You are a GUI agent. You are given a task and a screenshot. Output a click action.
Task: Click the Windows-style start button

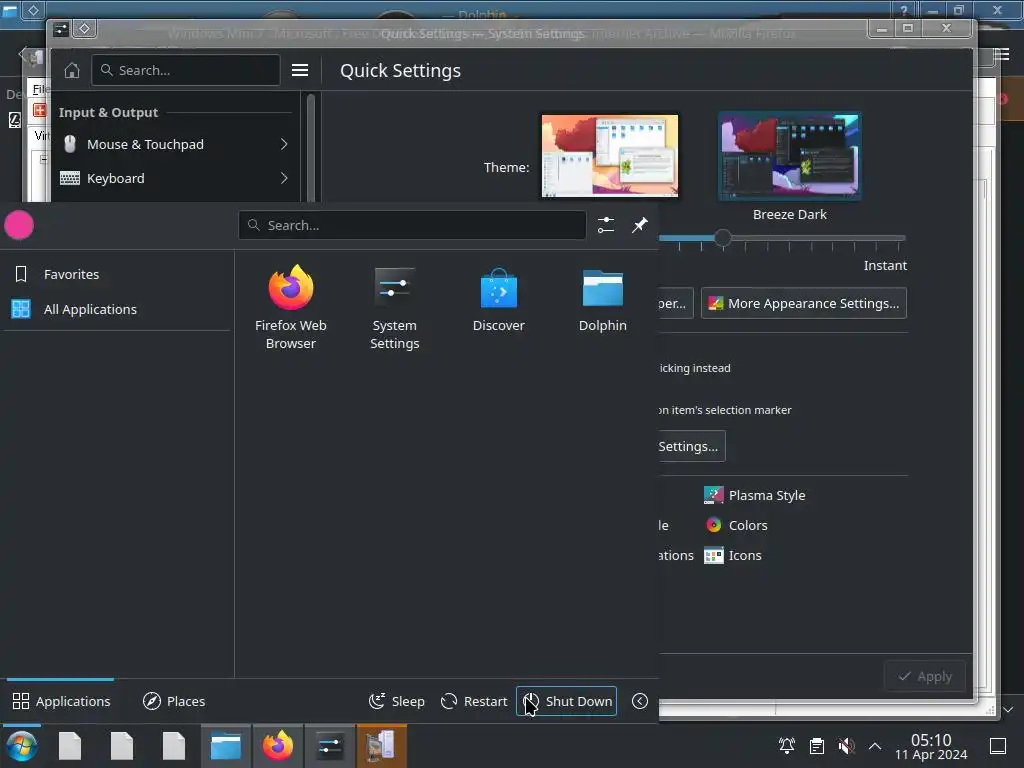click(x=22, y=746)
